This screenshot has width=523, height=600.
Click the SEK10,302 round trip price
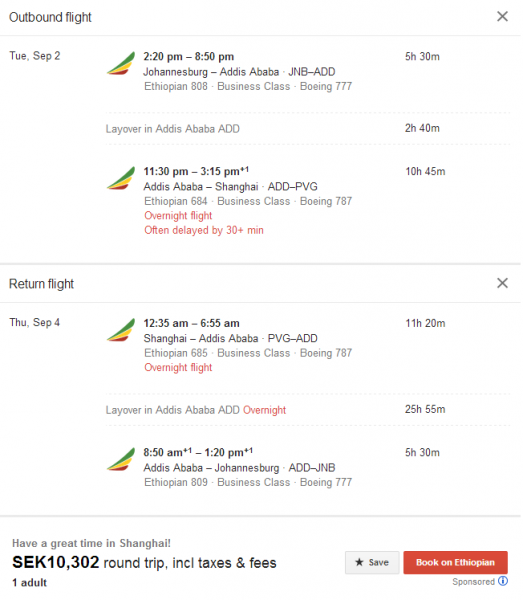tap(144, 563)
